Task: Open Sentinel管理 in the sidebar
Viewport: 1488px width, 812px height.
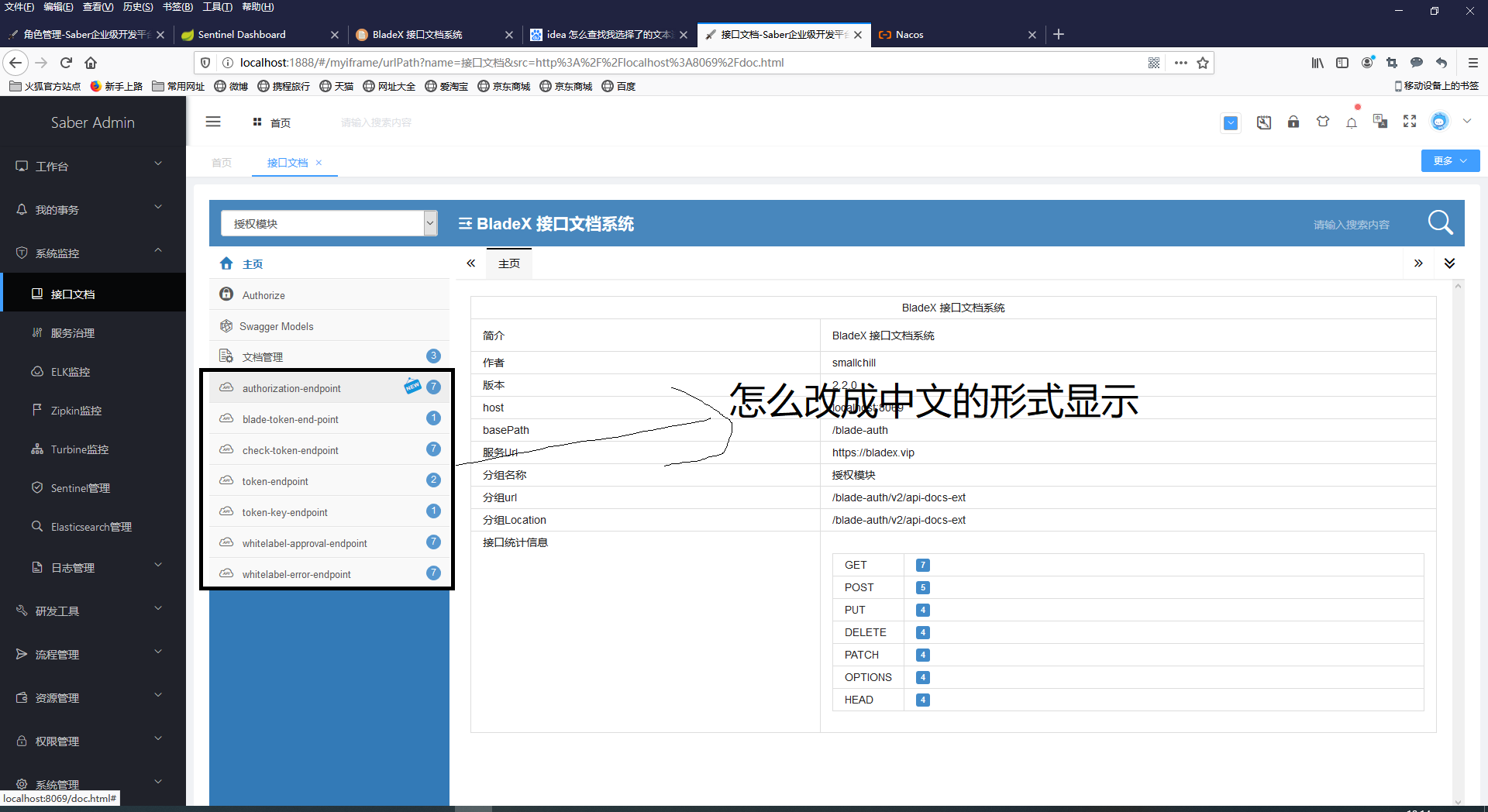Action: pyautogui.click(x=93, y=487)
